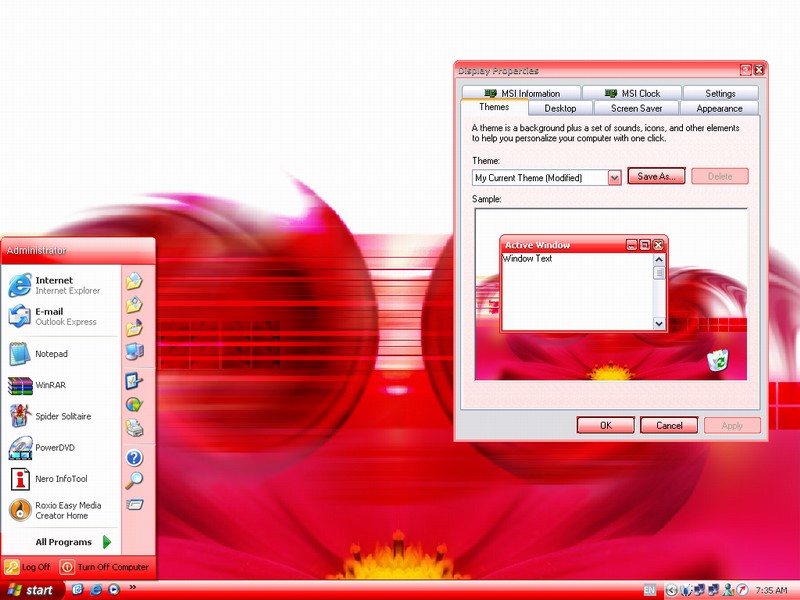800x600 pixels.
Task: Open Printers and Faxes icon
Action: coord(134,428)
